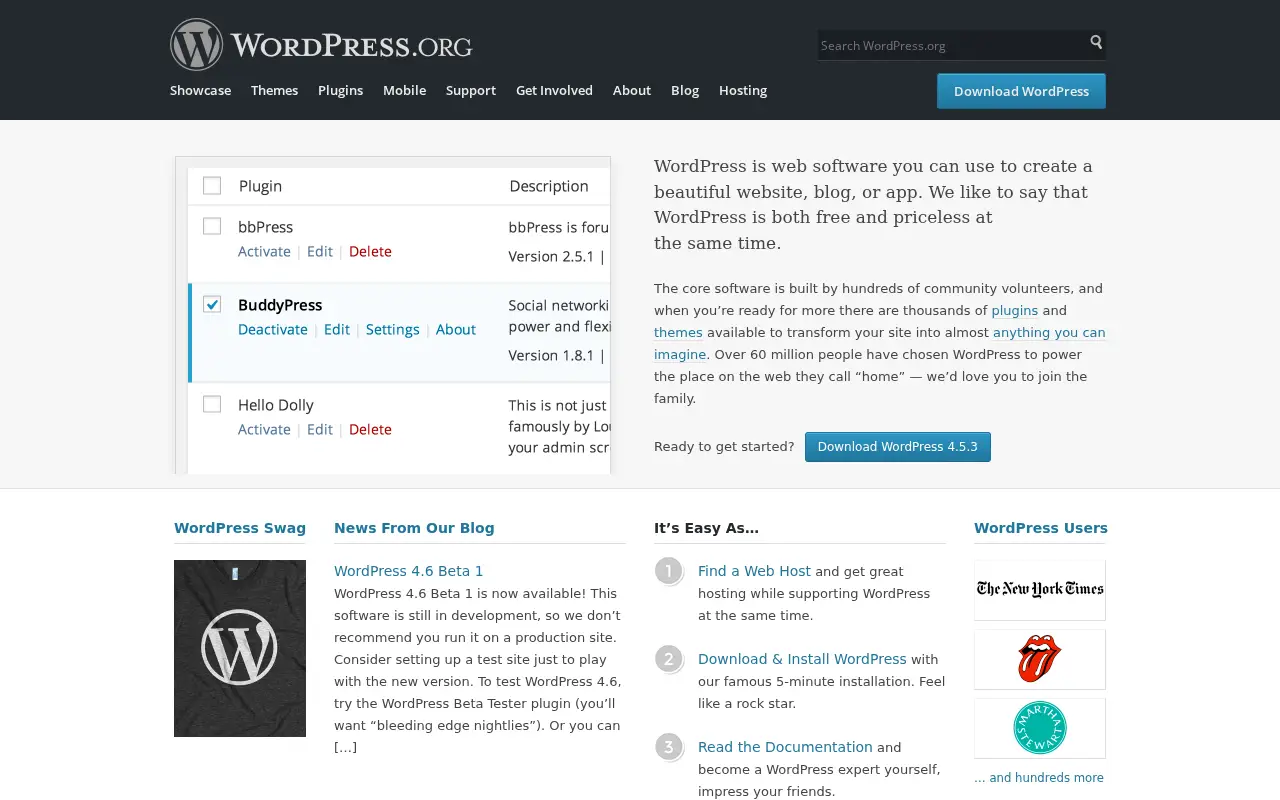The image size is (1280, 800).
Task: Click the 'Description' column header text
Action: [549, 186]
